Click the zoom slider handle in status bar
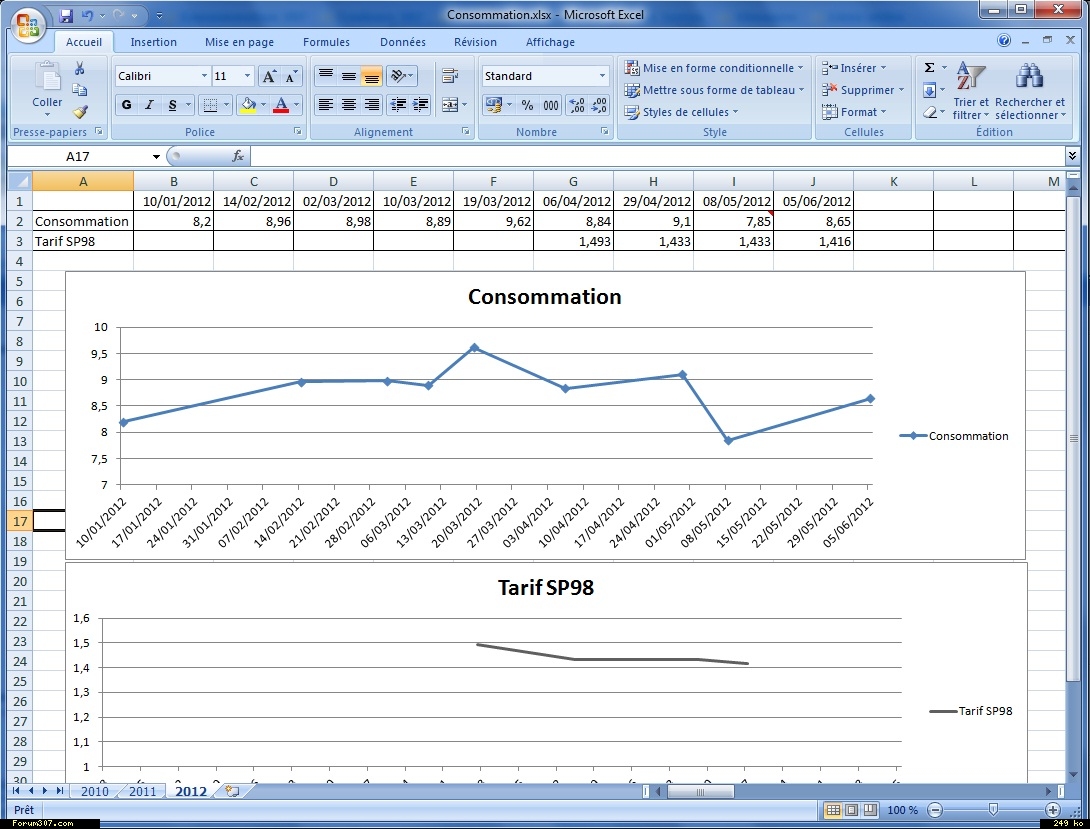This screenshot has width=1090, height=829. pos(993,809)
